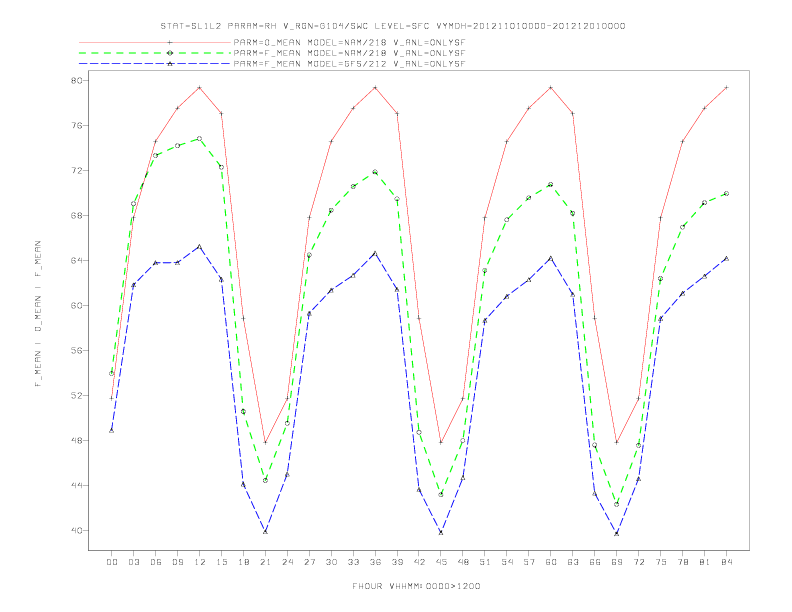Click forecast hour 42 on the x-axis
Screen dimensions: 792x612
point(419,562)
